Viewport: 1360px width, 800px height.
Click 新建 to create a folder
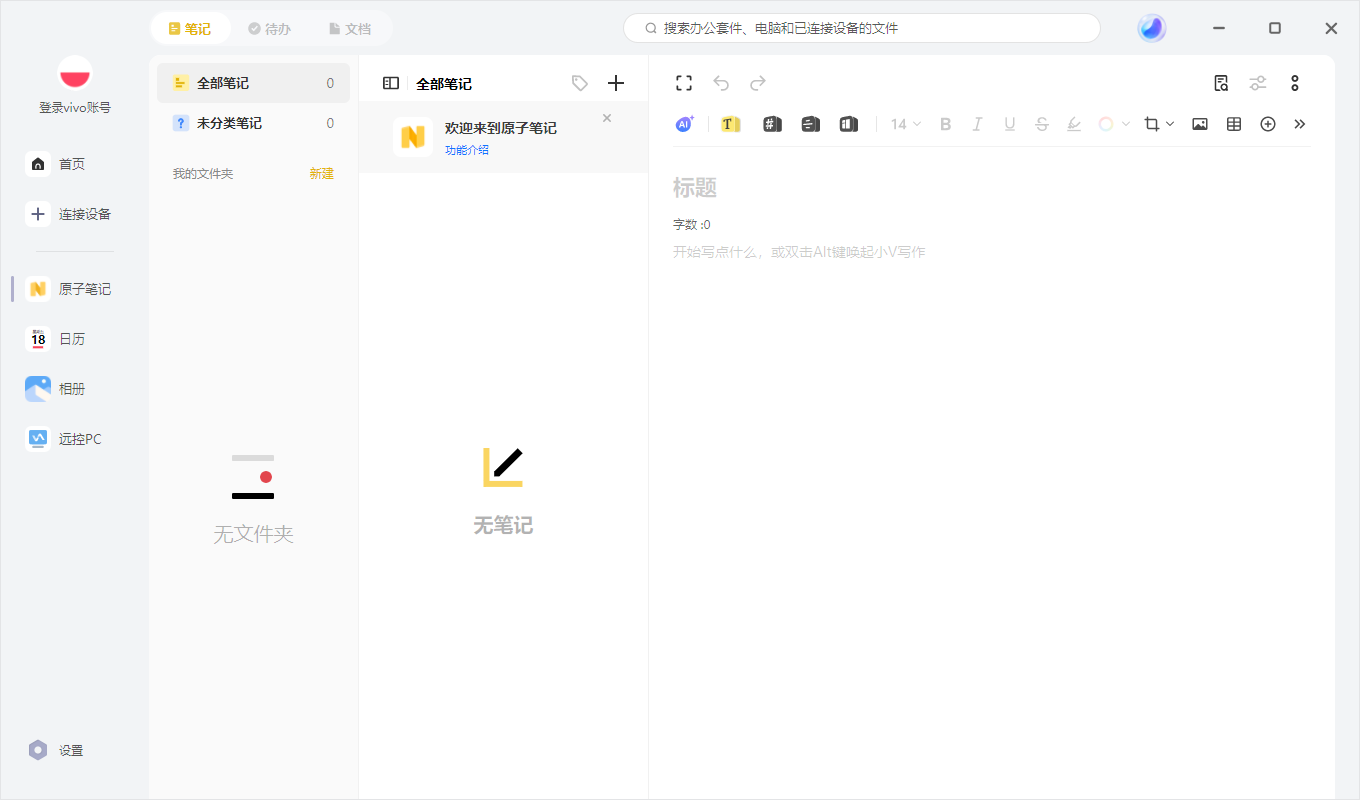click(x=321, y=174)
